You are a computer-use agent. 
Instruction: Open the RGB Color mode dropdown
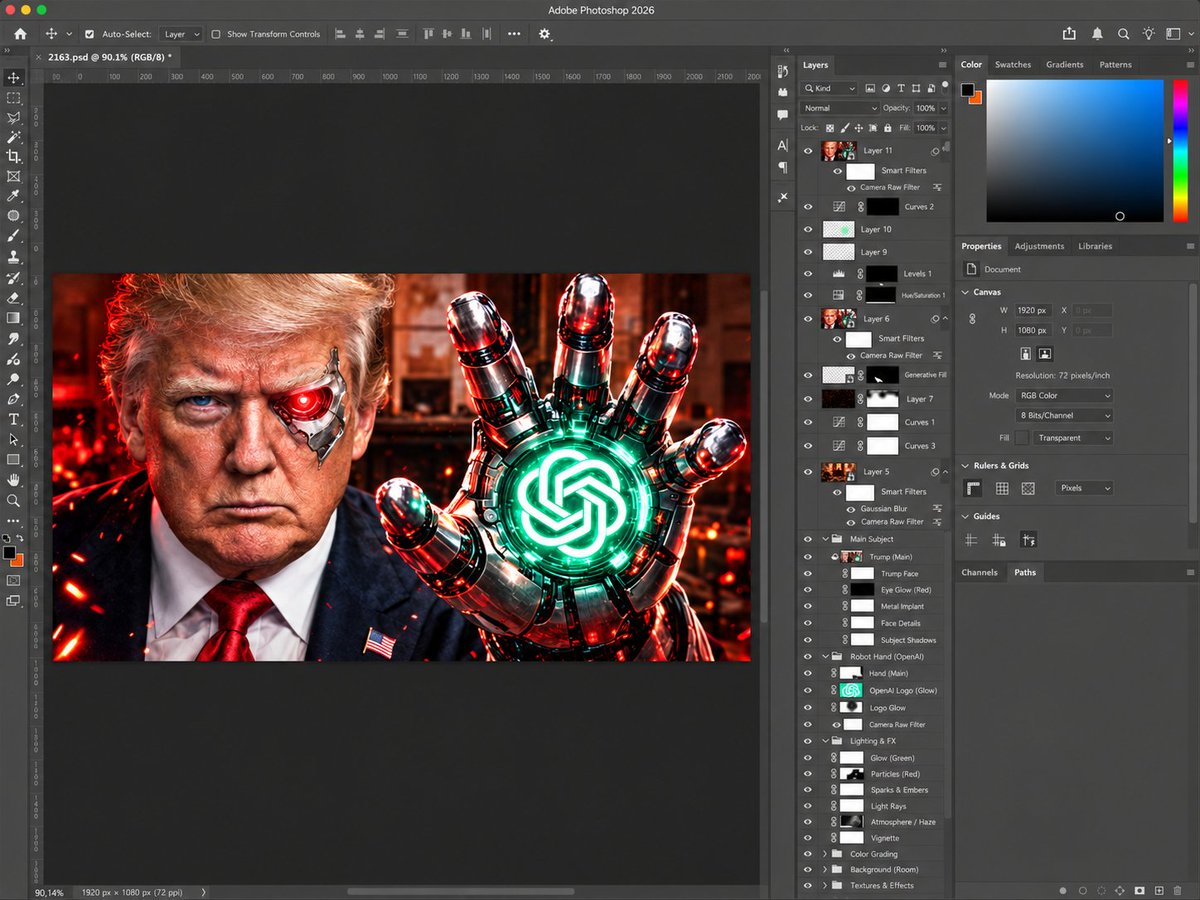coord(1065,395)
